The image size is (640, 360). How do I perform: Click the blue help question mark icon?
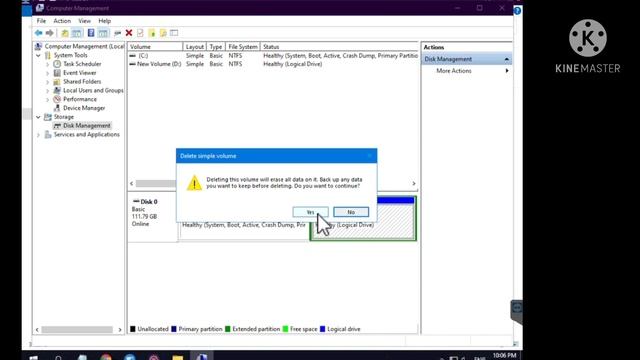(x=517, y=11)
